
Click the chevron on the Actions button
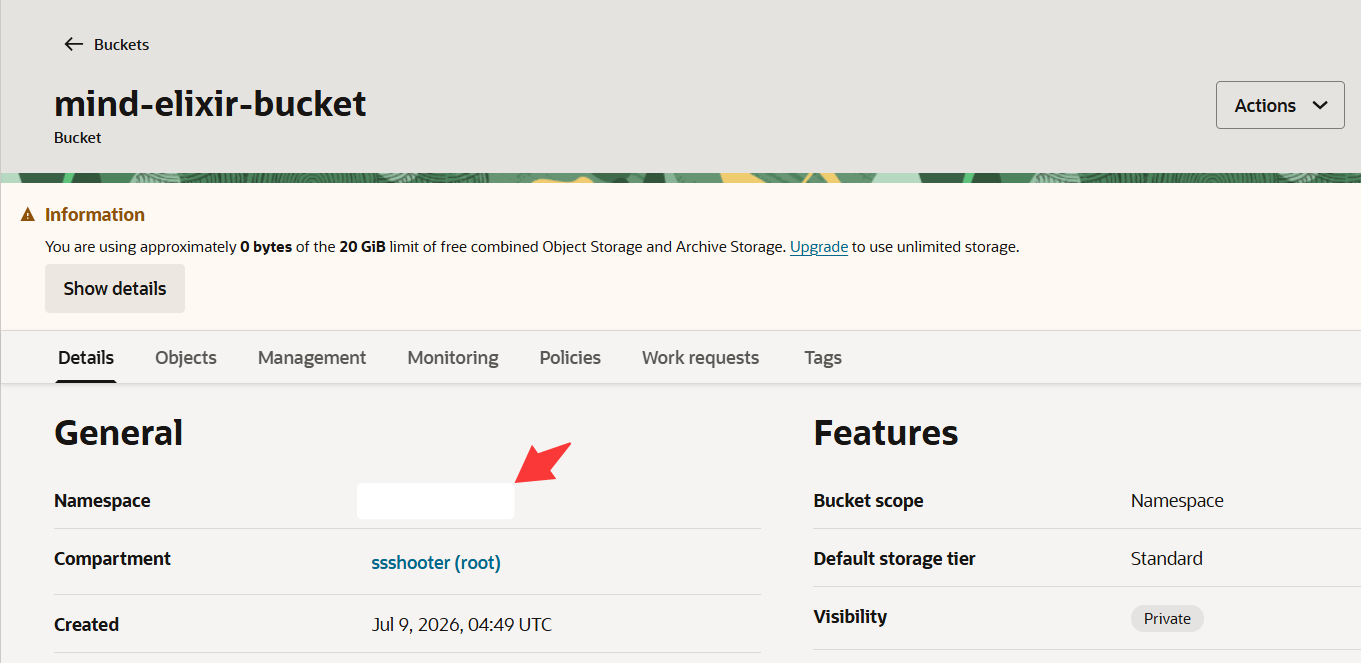(1320, 106)
